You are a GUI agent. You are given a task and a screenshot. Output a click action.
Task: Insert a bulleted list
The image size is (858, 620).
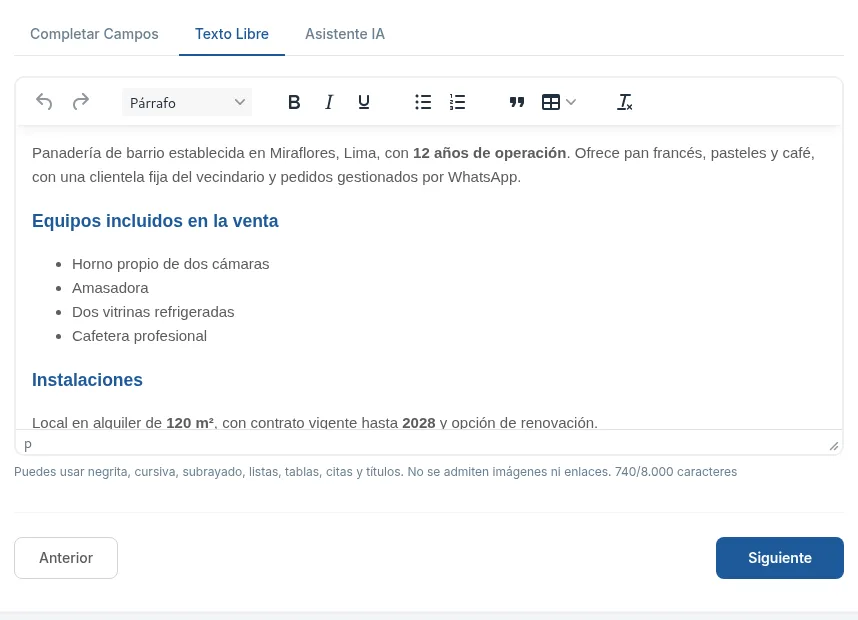[423, 102]
